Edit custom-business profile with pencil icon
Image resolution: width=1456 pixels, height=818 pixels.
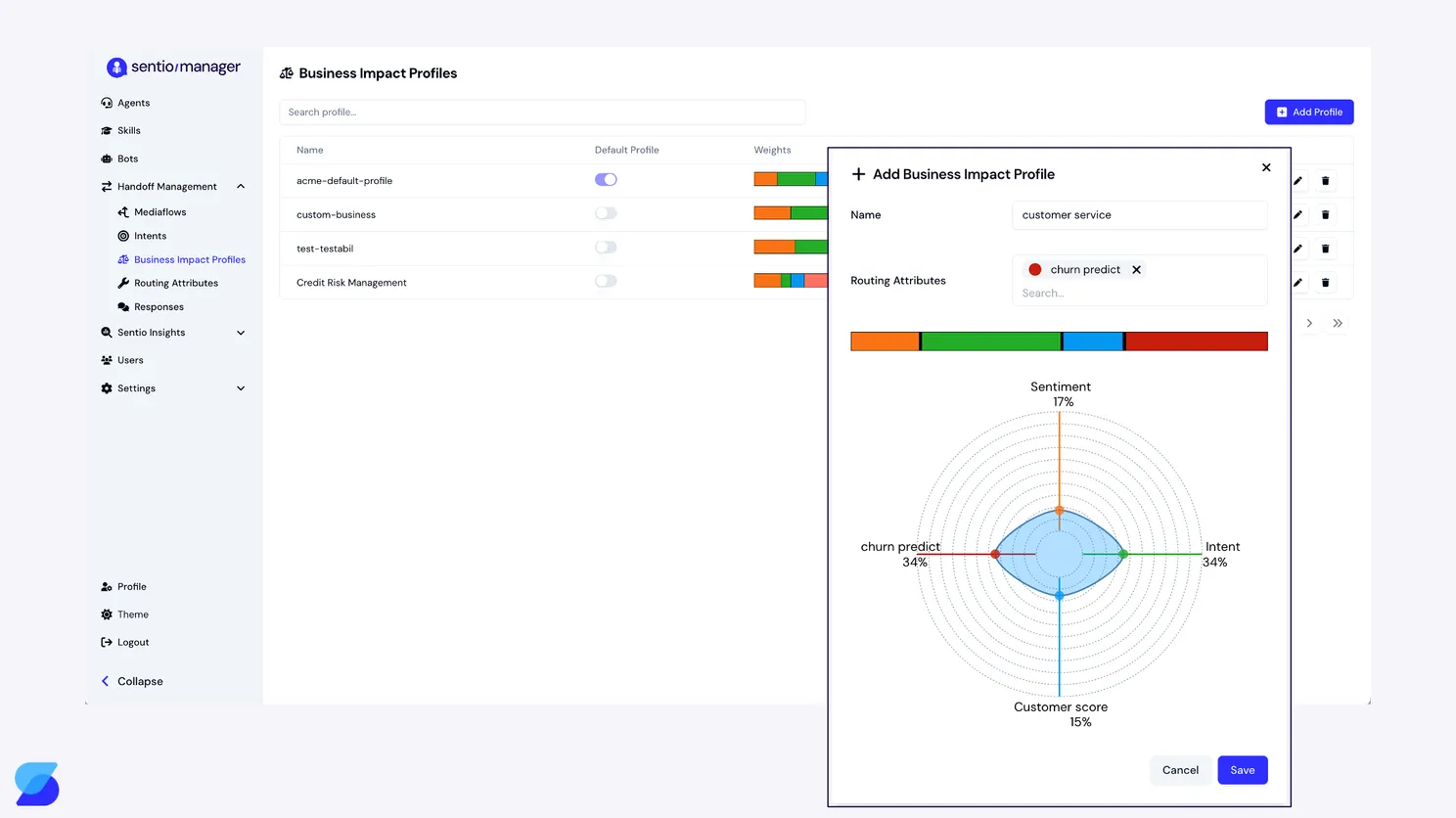coord(1297,214)
